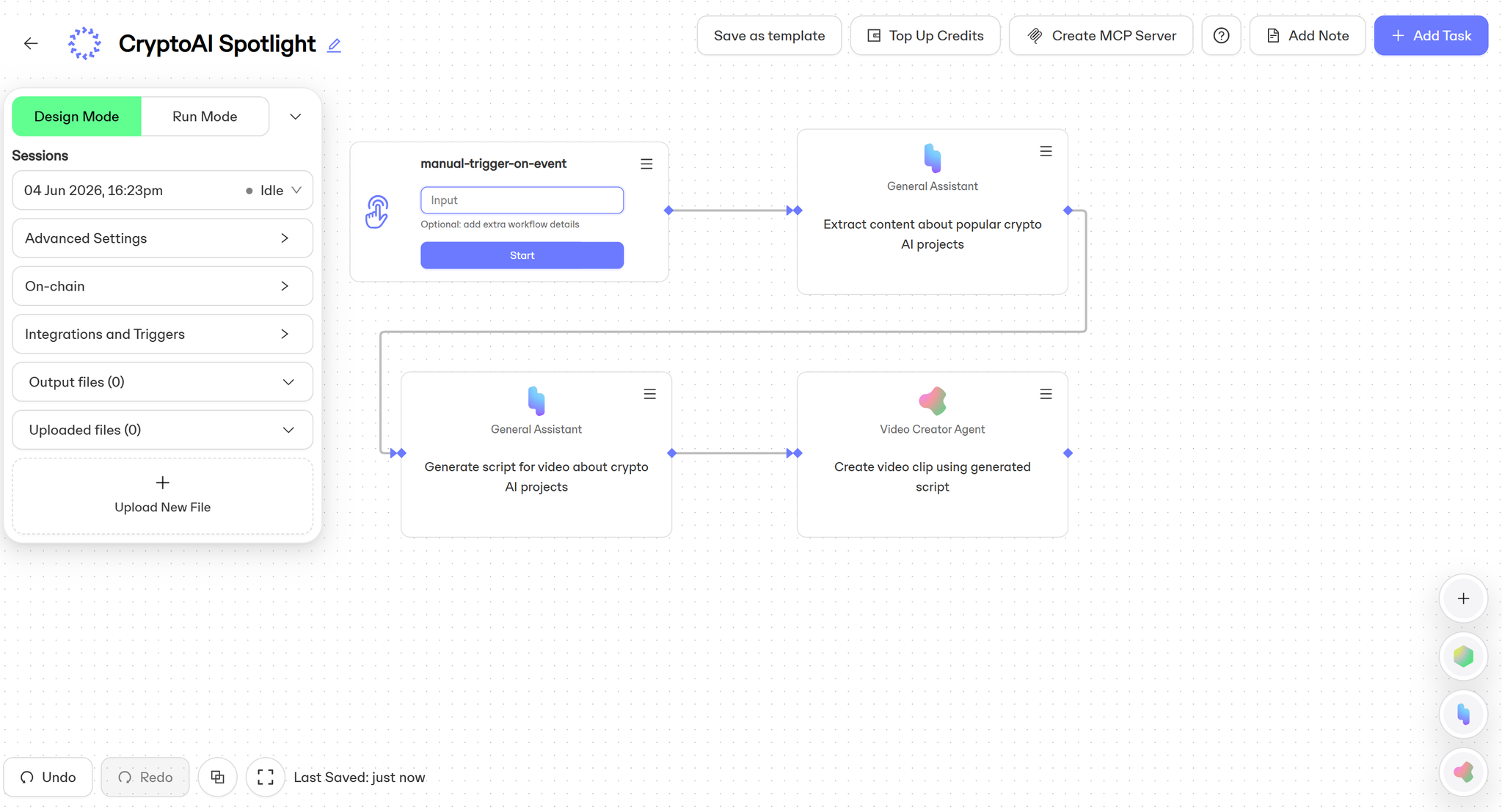Screen dimensions: 1502x812
Task: Open session Idle status dropdown
Action: click(274, 191)
